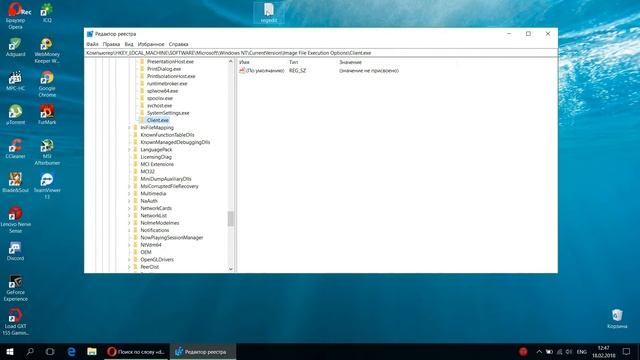Launch ICQ from the desktop
The image size is (640, 360).
point(47,13)
